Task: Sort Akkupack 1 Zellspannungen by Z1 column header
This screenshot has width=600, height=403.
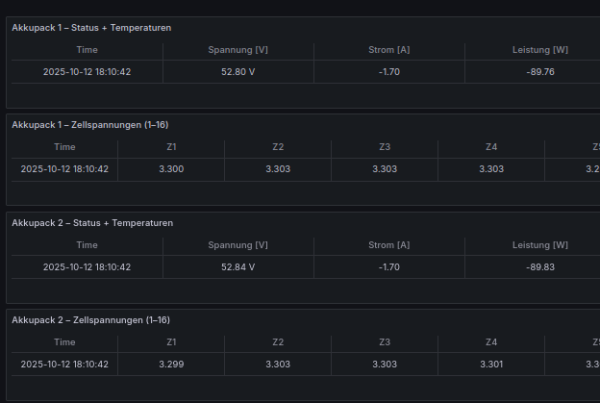Action: coord(171,147)
